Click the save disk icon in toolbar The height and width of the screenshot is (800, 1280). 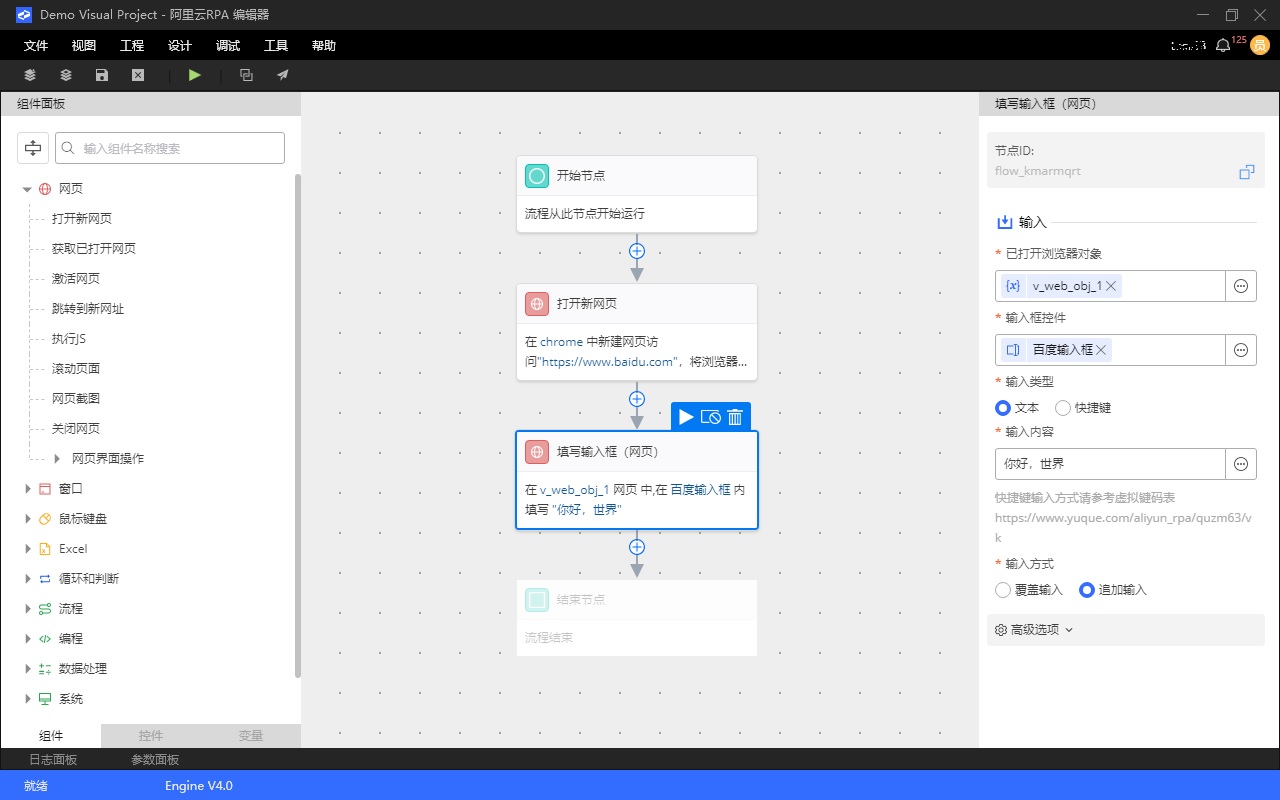tap(101, 75)
